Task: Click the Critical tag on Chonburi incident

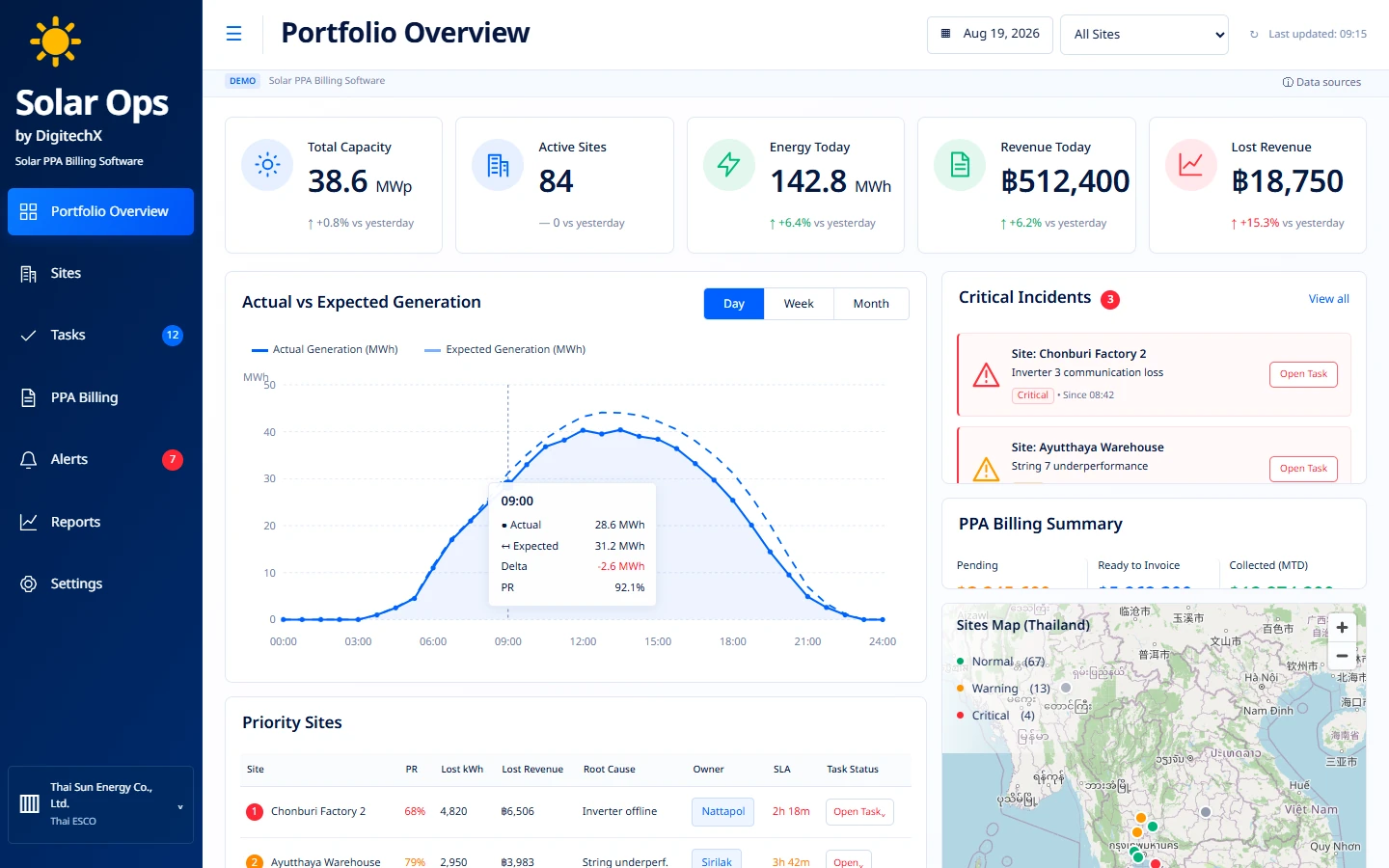Action: (x=1032, y=395)
